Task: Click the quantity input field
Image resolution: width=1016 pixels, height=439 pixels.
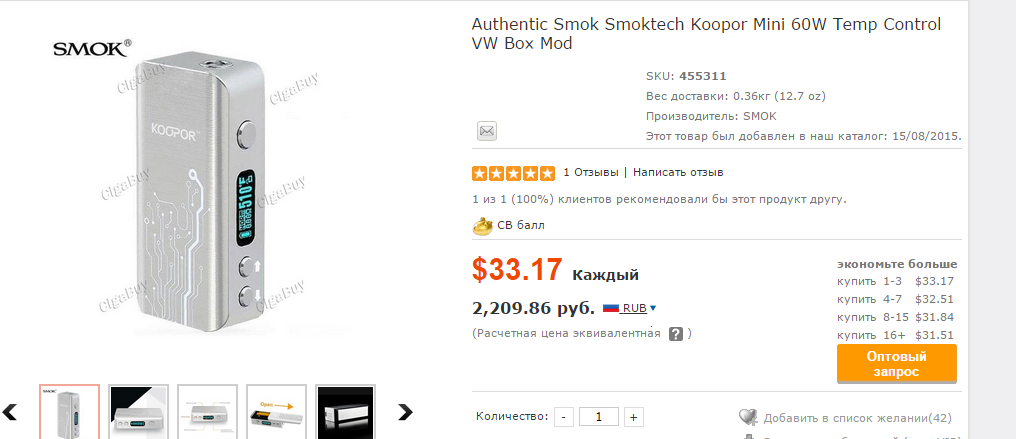Action: [x=599, y=417]
